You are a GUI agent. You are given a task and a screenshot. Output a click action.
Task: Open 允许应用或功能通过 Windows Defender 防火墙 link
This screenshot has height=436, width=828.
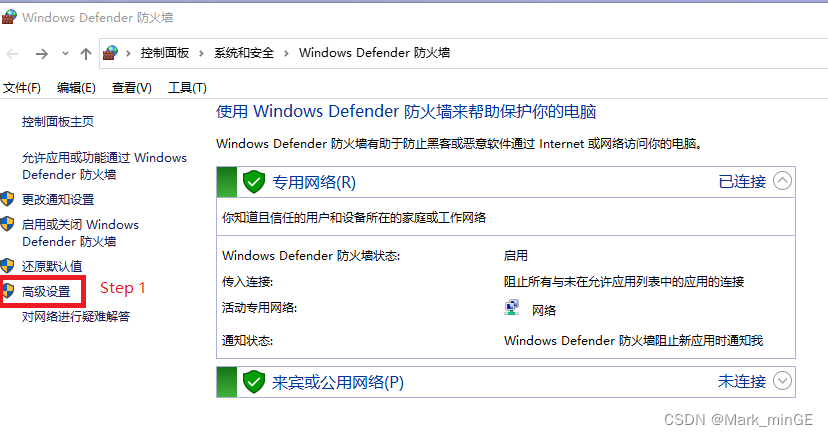(x=104, y=166)
